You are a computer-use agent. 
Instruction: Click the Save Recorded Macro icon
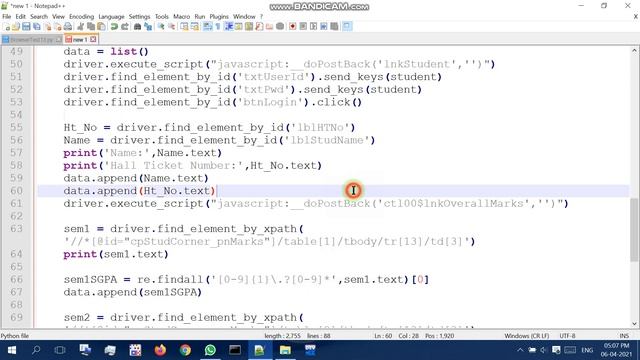[x=334, y=27]
